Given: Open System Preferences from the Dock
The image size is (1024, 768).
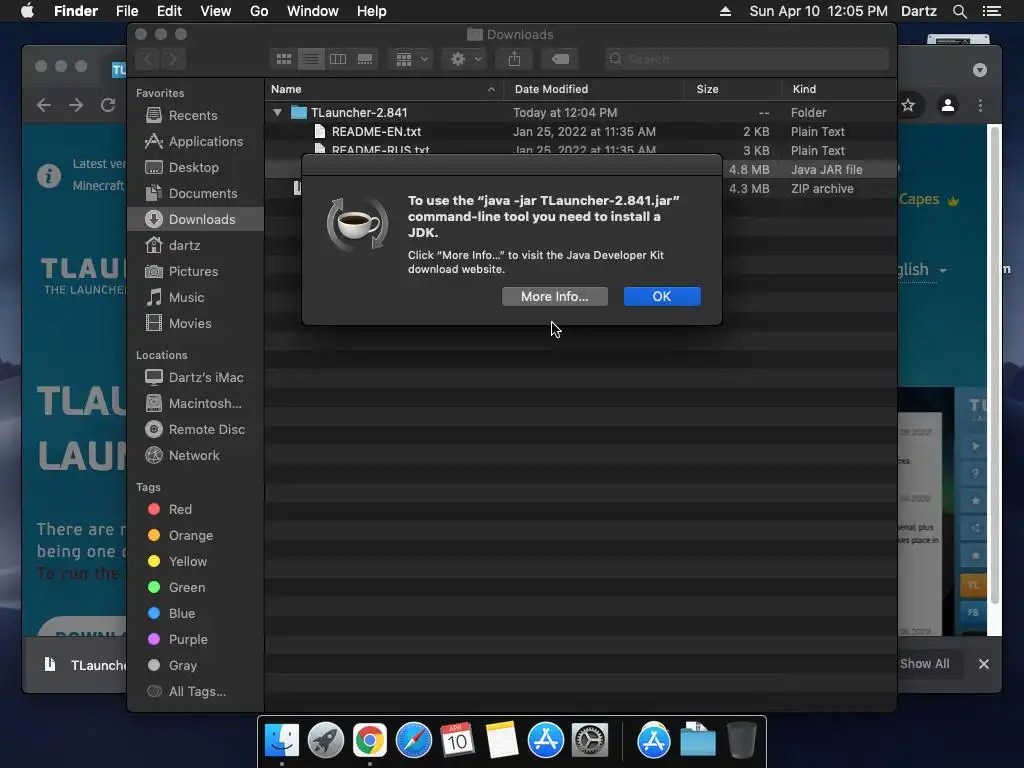Looking at the screenshot, I should coord(590,741).
